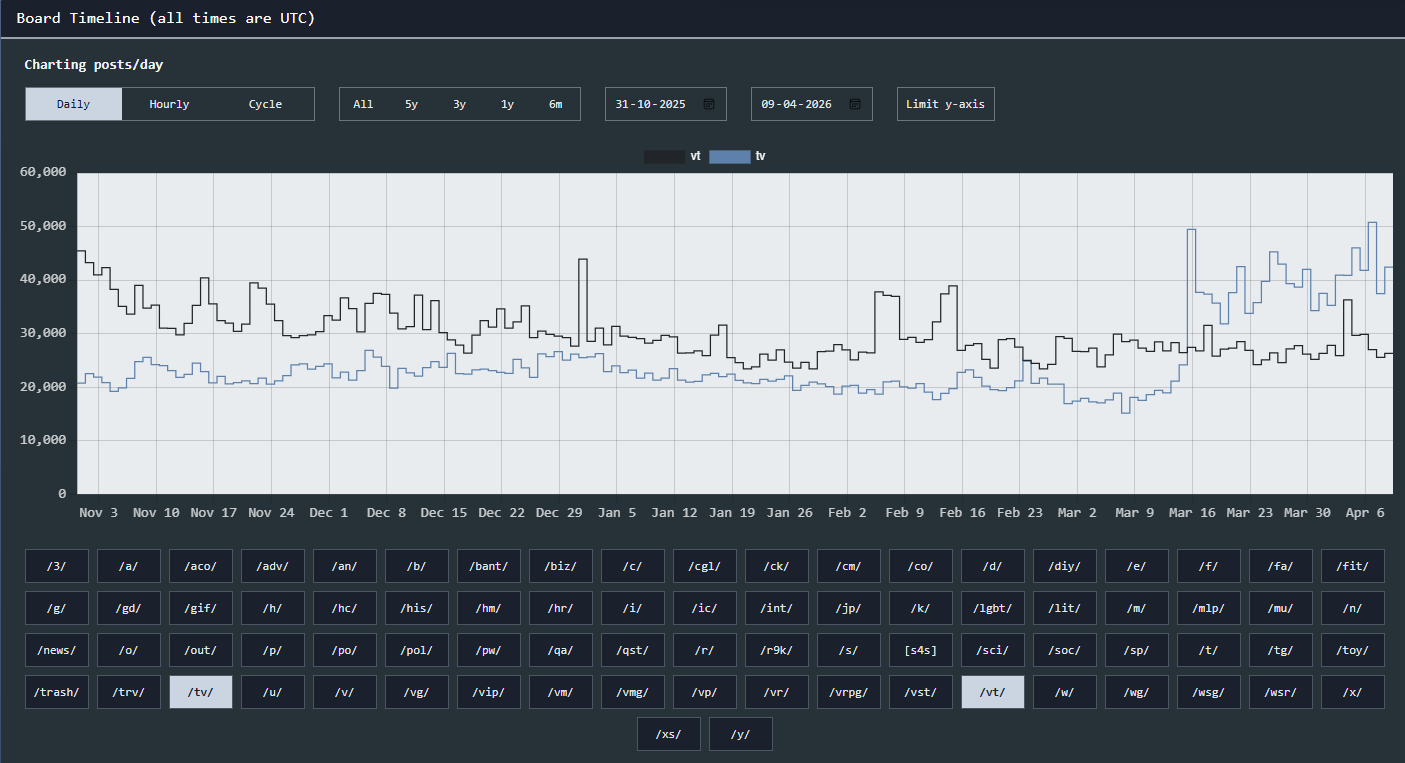Toggle the [s4s] board

pos(921,650)
